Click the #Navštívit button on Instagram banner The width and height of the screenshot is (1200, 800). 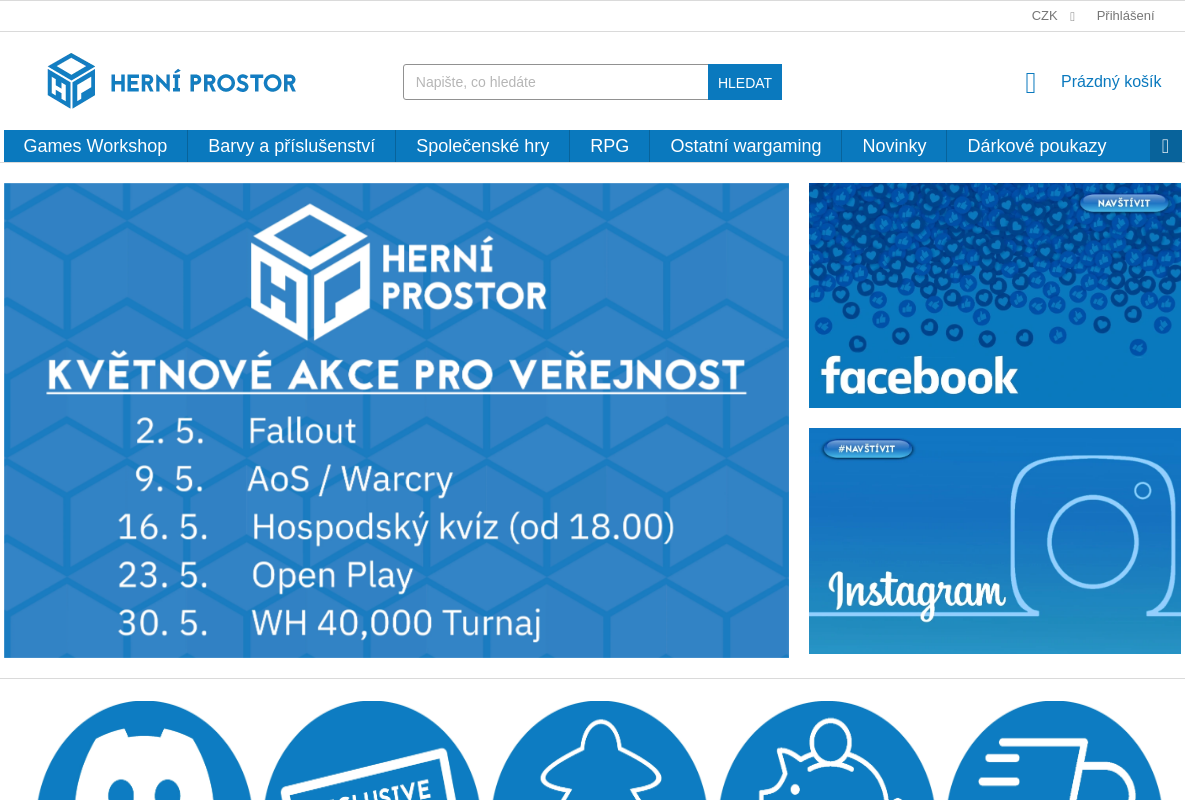(x=868, y=449)
